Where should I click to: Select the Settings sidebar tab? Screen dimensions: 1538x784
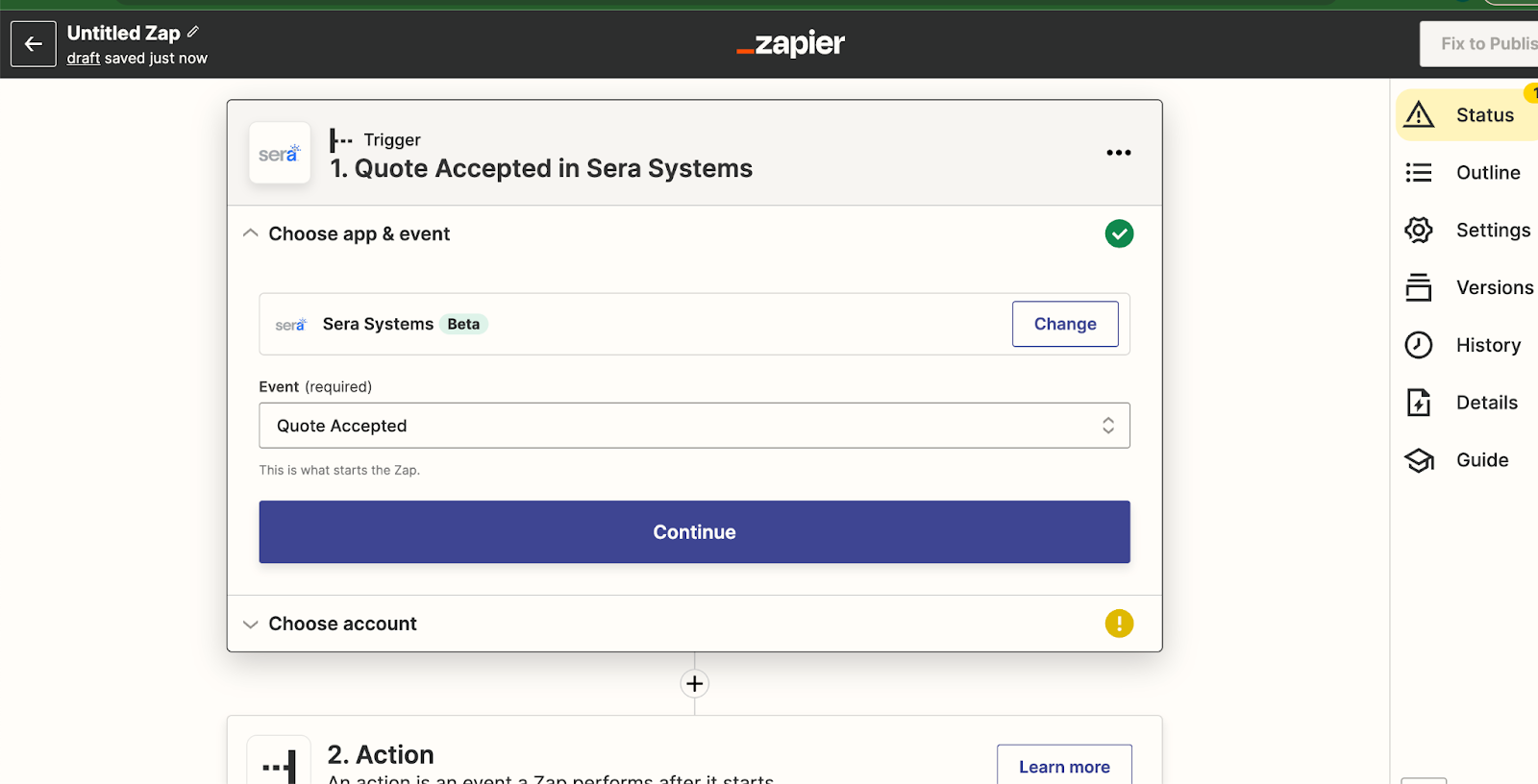[x=1468, y=230]
